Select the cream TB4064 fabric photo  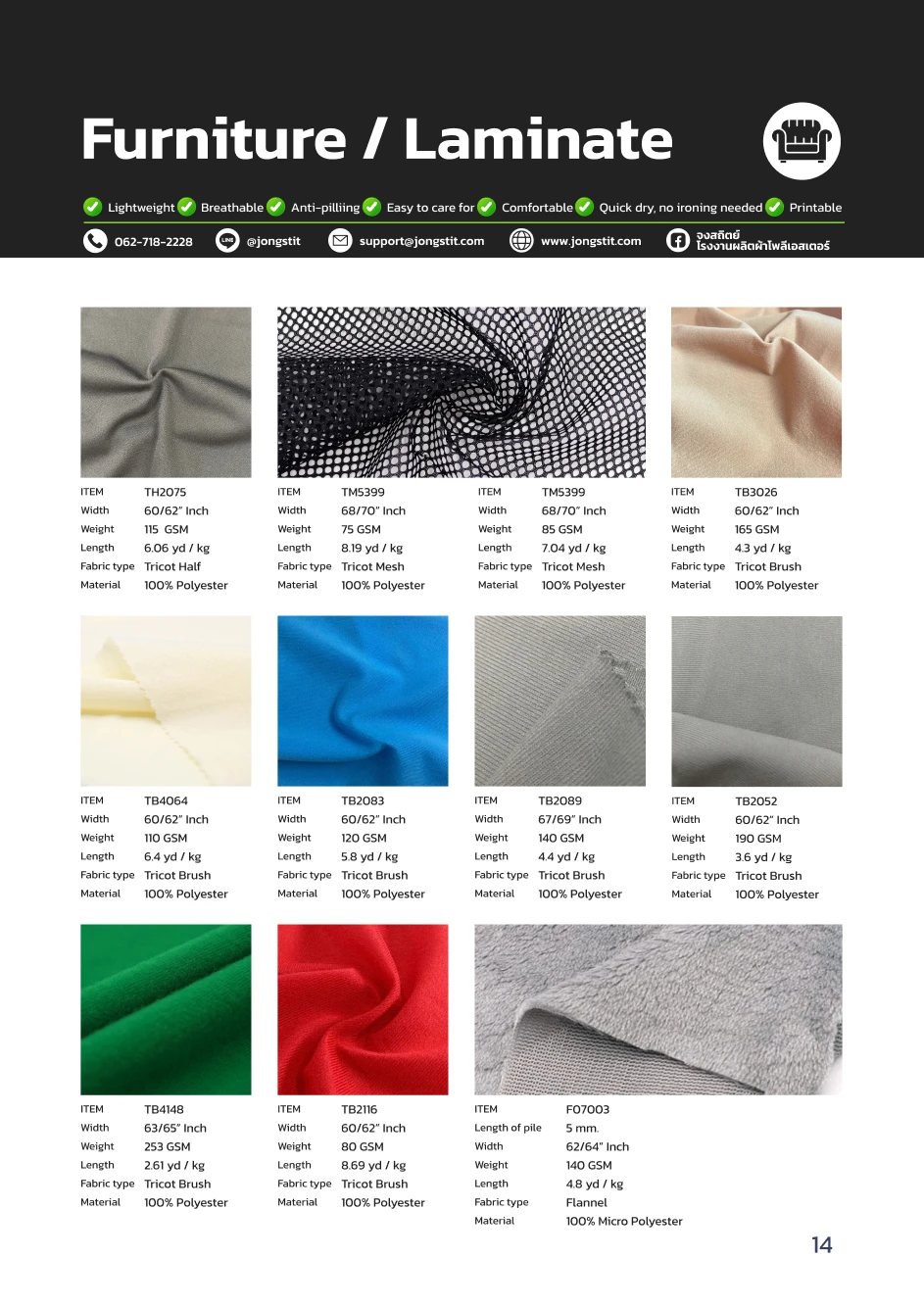(x=166, y=701)
